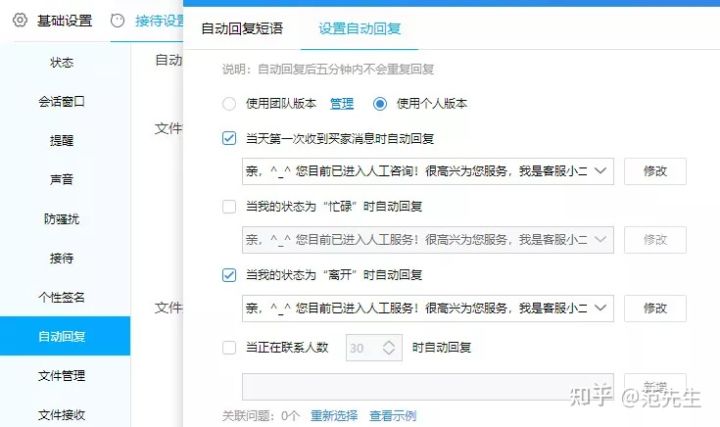The width and height of the screenshot is (720, 427).
Task: Click 修改 for the 忙碌 reply
Action: (655, 240)
